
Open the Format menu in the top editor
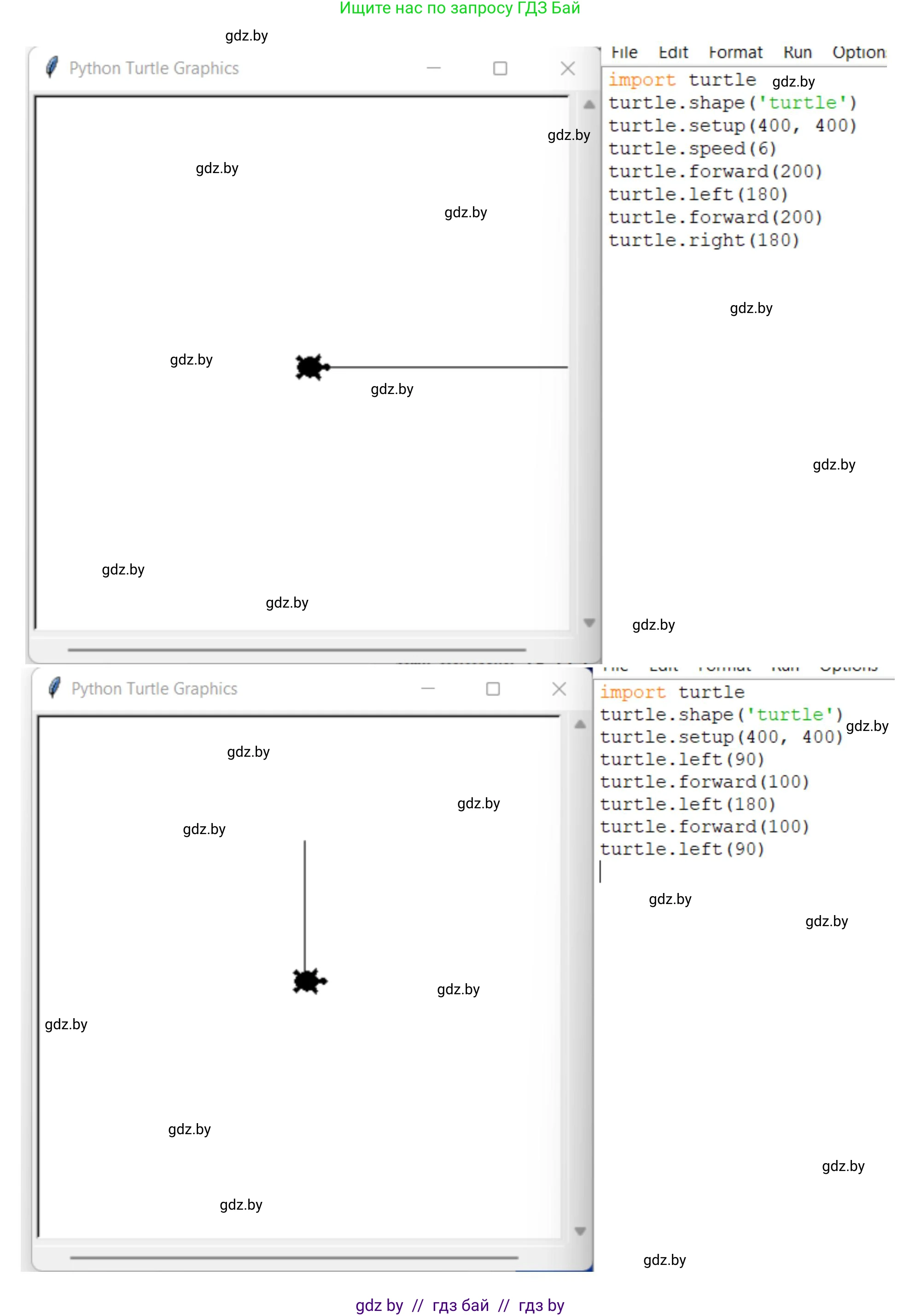tap(735, 53)
